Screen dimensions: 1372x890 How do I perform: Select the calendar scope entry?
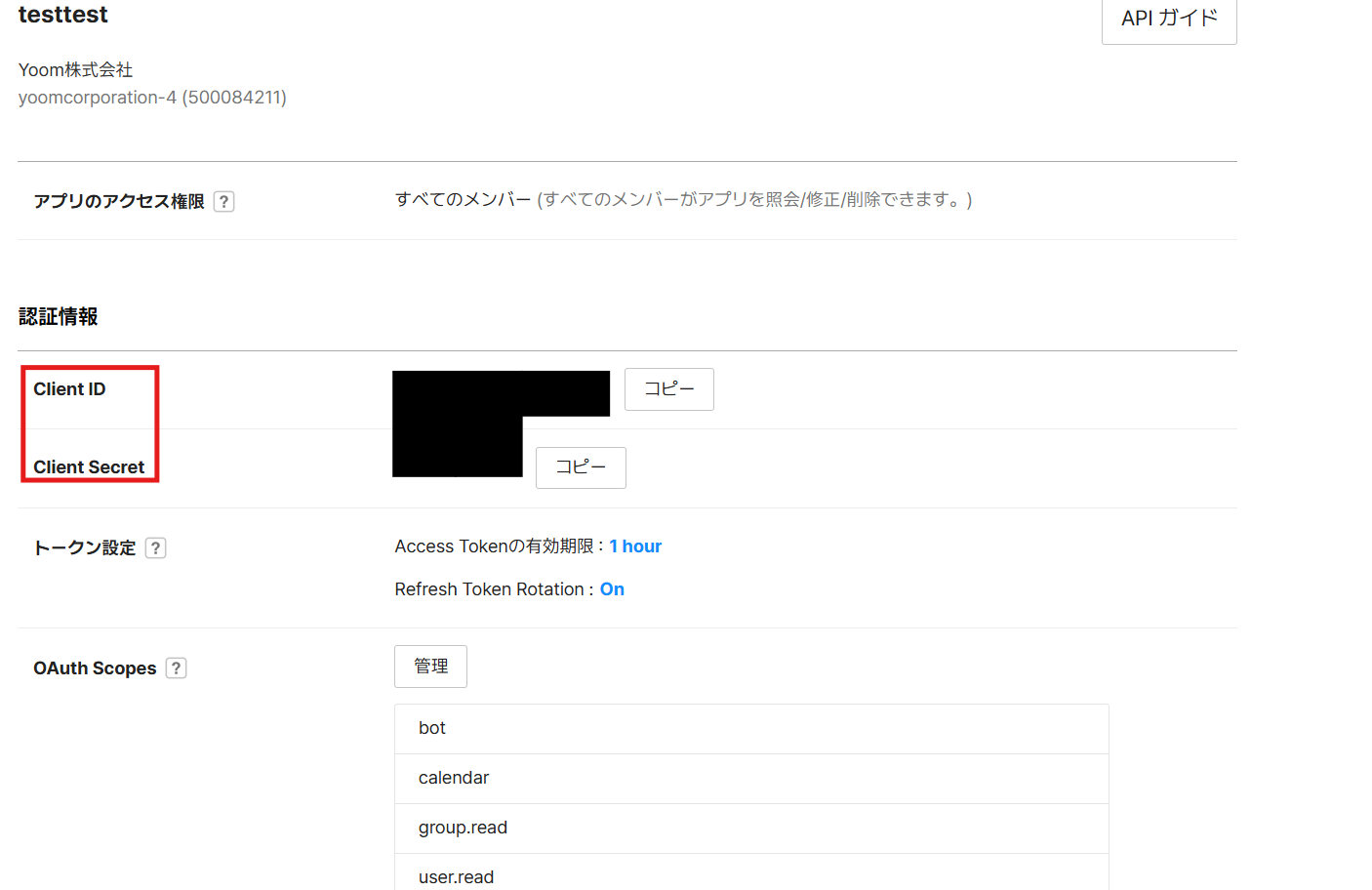[x=750, y=779]
